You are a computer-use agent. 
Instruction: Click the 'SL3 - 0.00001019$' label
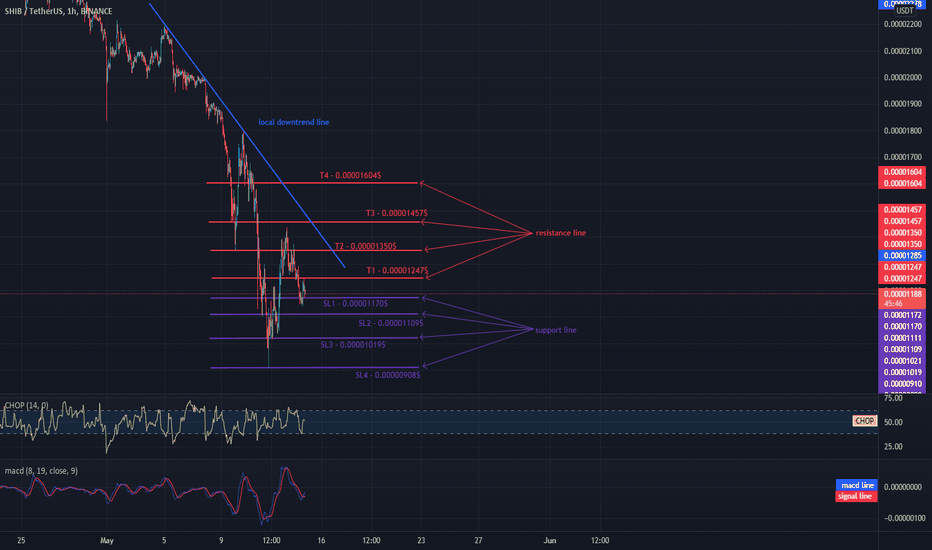coord(353,345)
